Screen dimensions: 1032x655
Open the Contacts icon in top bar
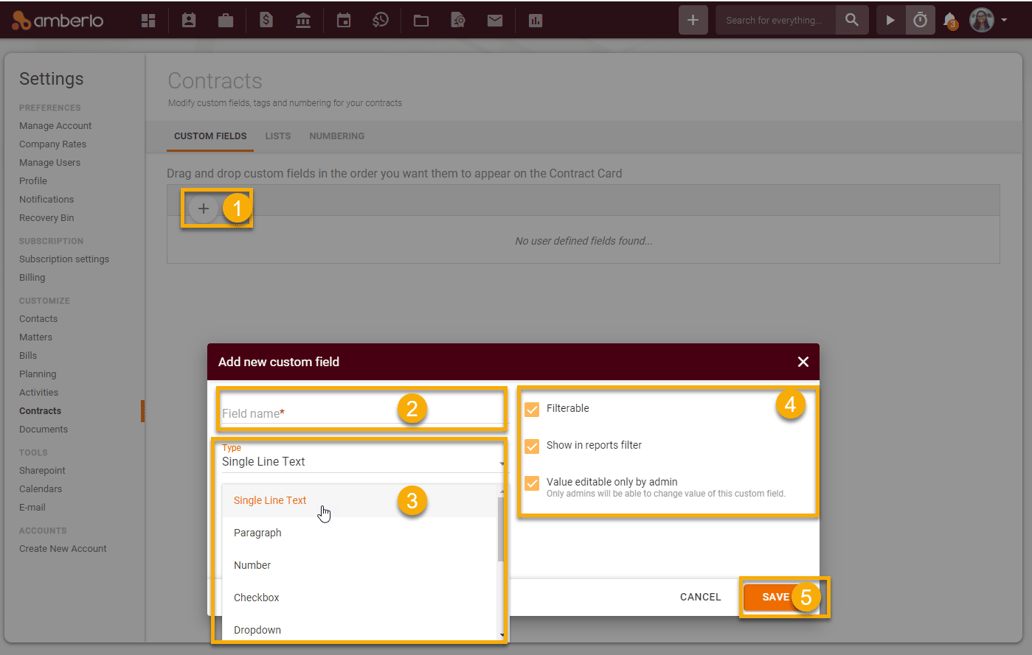(x=189, y=20)
